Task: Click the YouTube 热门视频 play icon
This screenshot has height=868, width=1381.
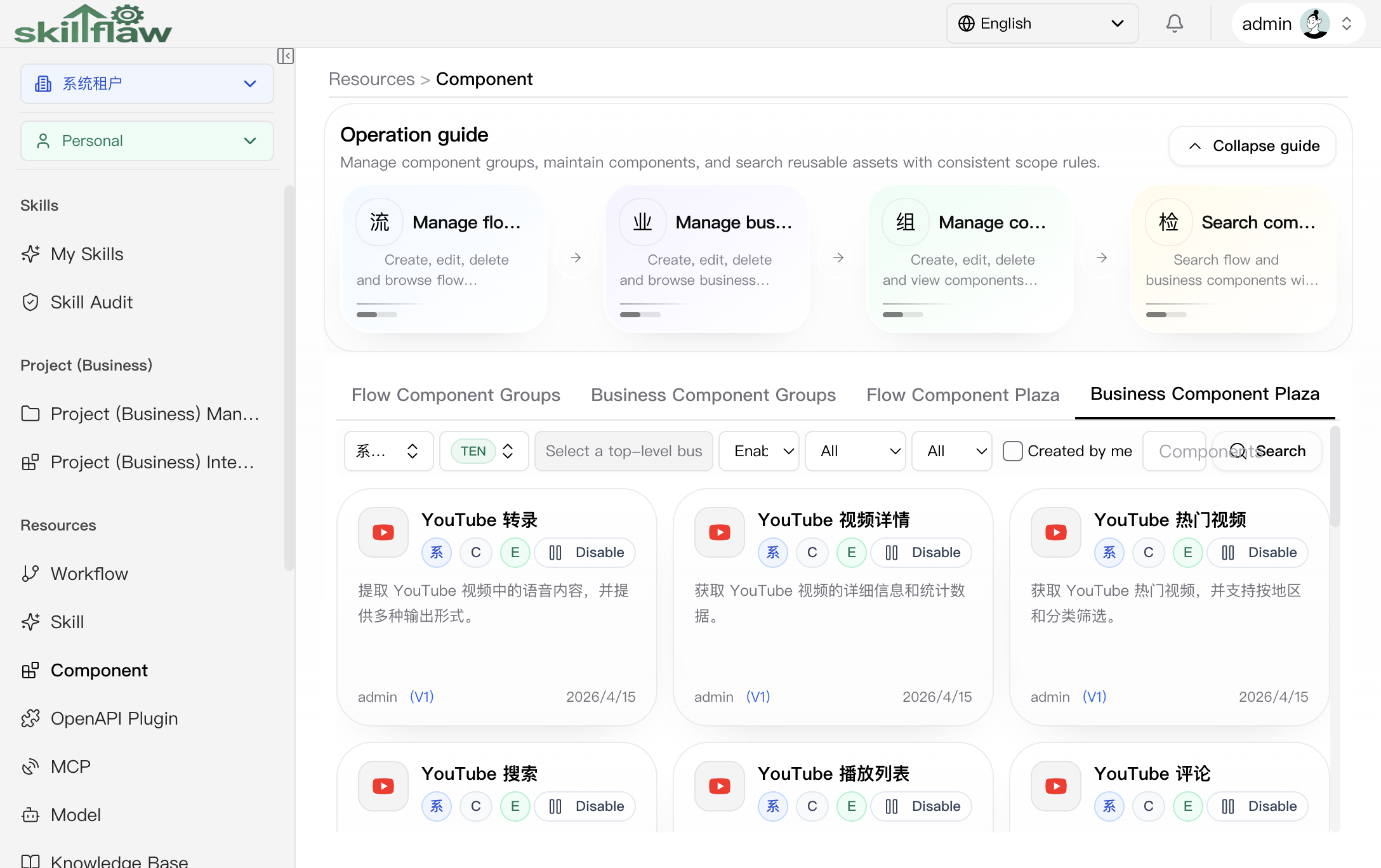Action: pyautogui.click(x=1056, y=532)
